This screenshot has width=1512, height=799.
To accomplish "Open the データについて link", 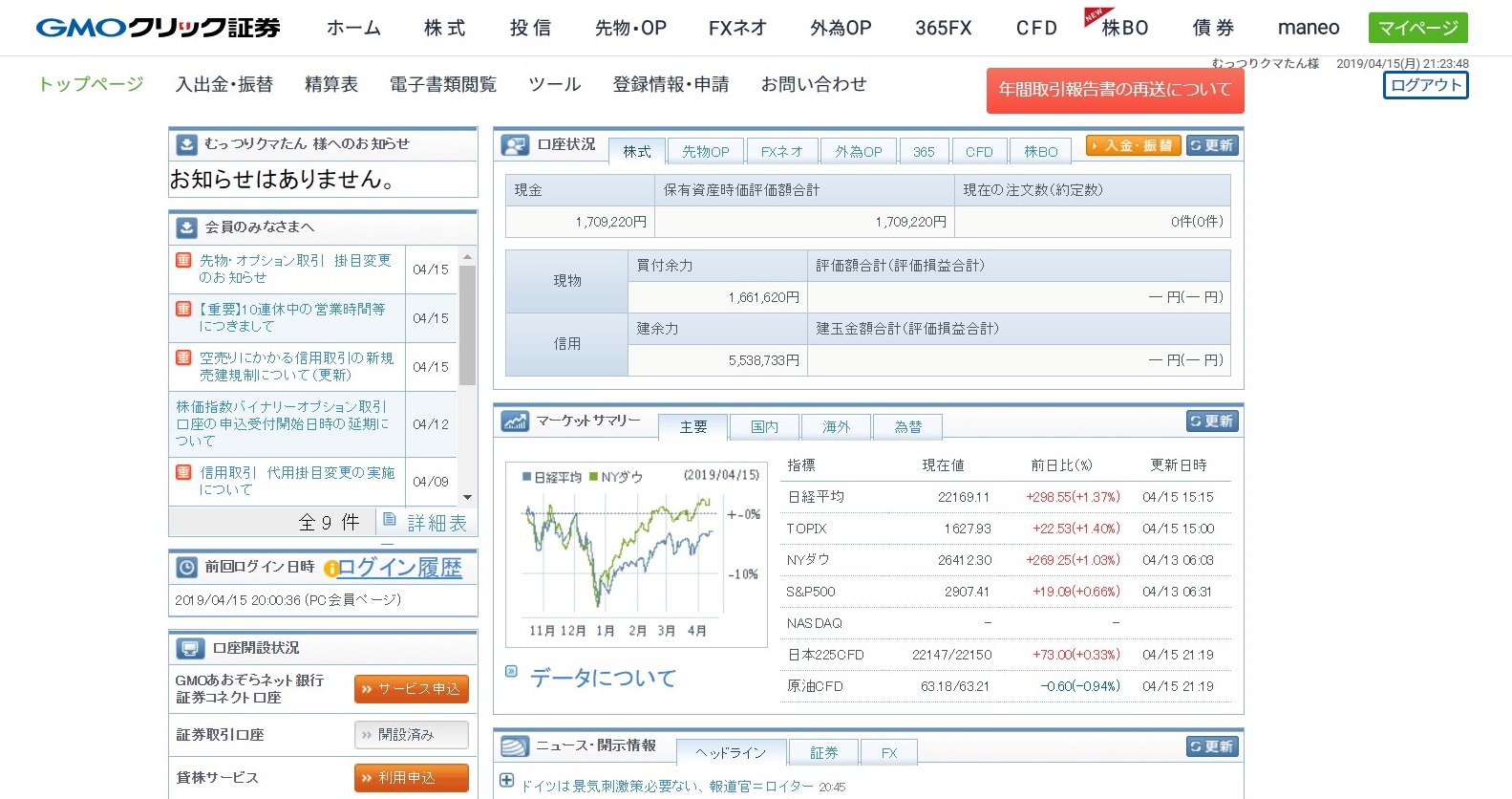I will (603, 678).
